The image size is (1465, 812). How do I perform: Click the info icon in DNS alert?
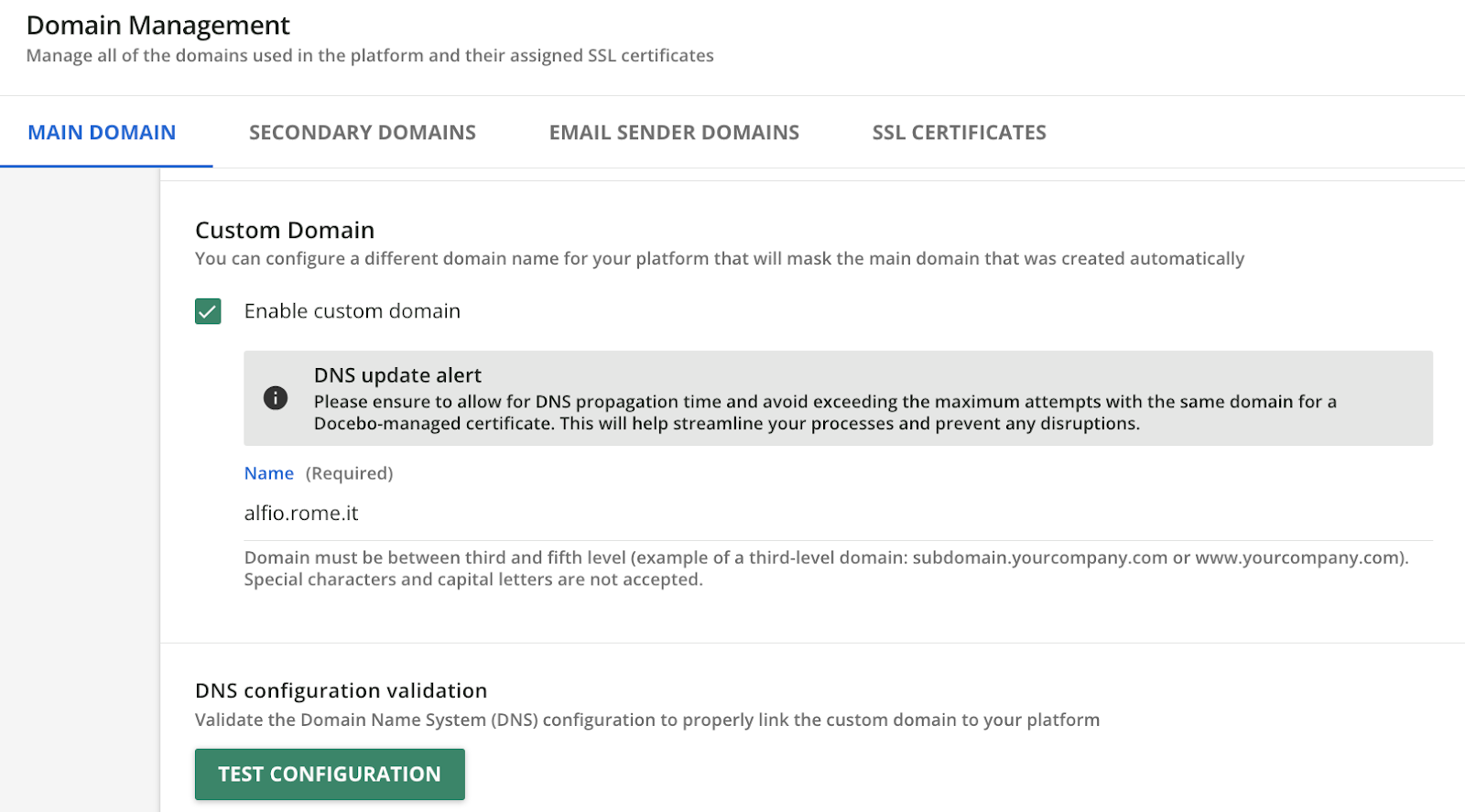[x=276, y=398]
